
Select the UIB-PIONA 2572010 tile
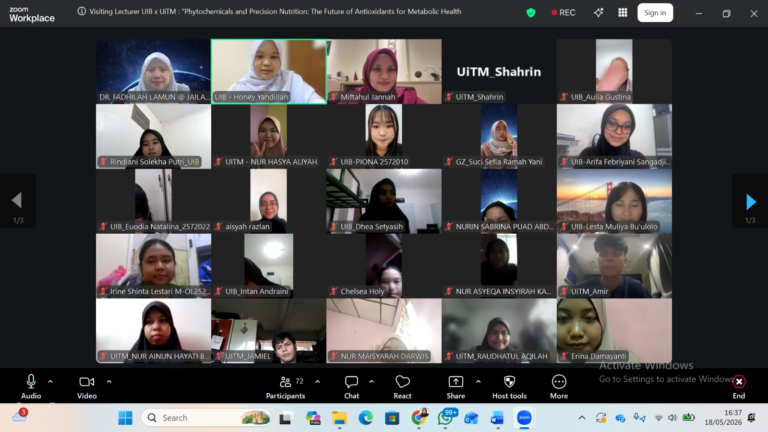384,136
